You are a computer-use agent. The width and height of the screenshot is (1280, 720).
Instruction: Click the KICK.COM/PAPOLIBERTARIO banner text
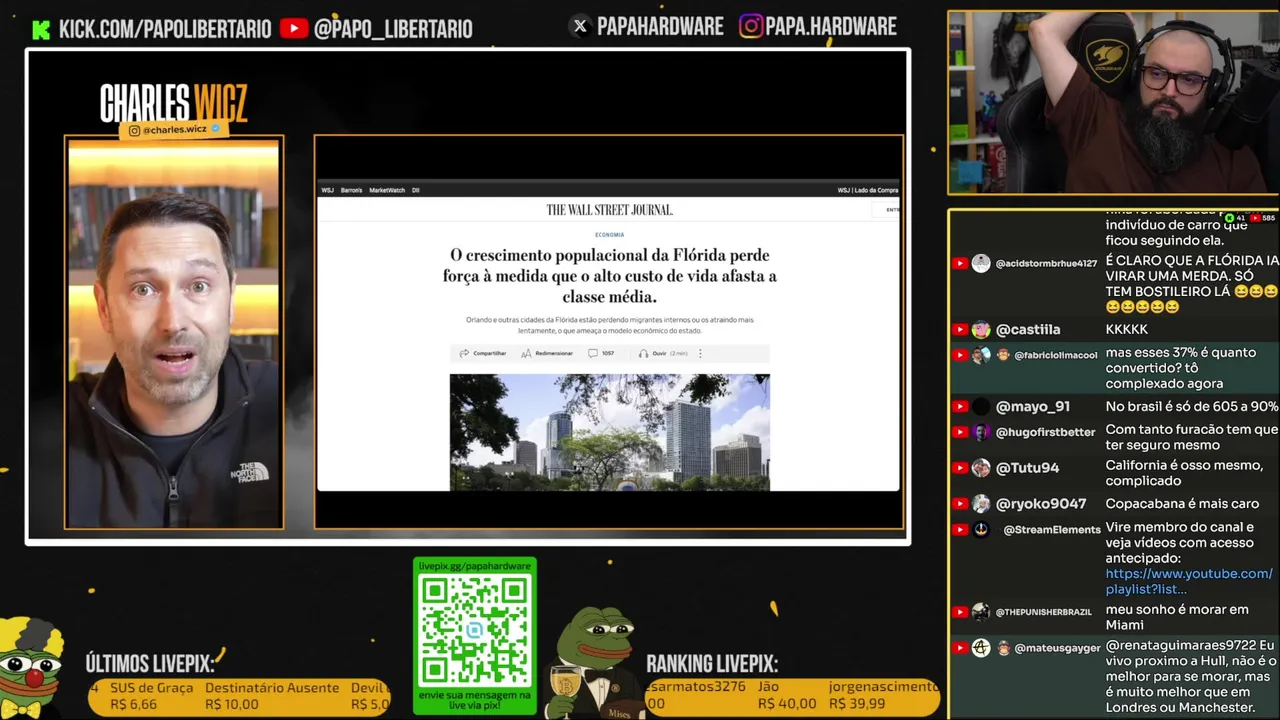pyautogui.click(x=165, y=29)
